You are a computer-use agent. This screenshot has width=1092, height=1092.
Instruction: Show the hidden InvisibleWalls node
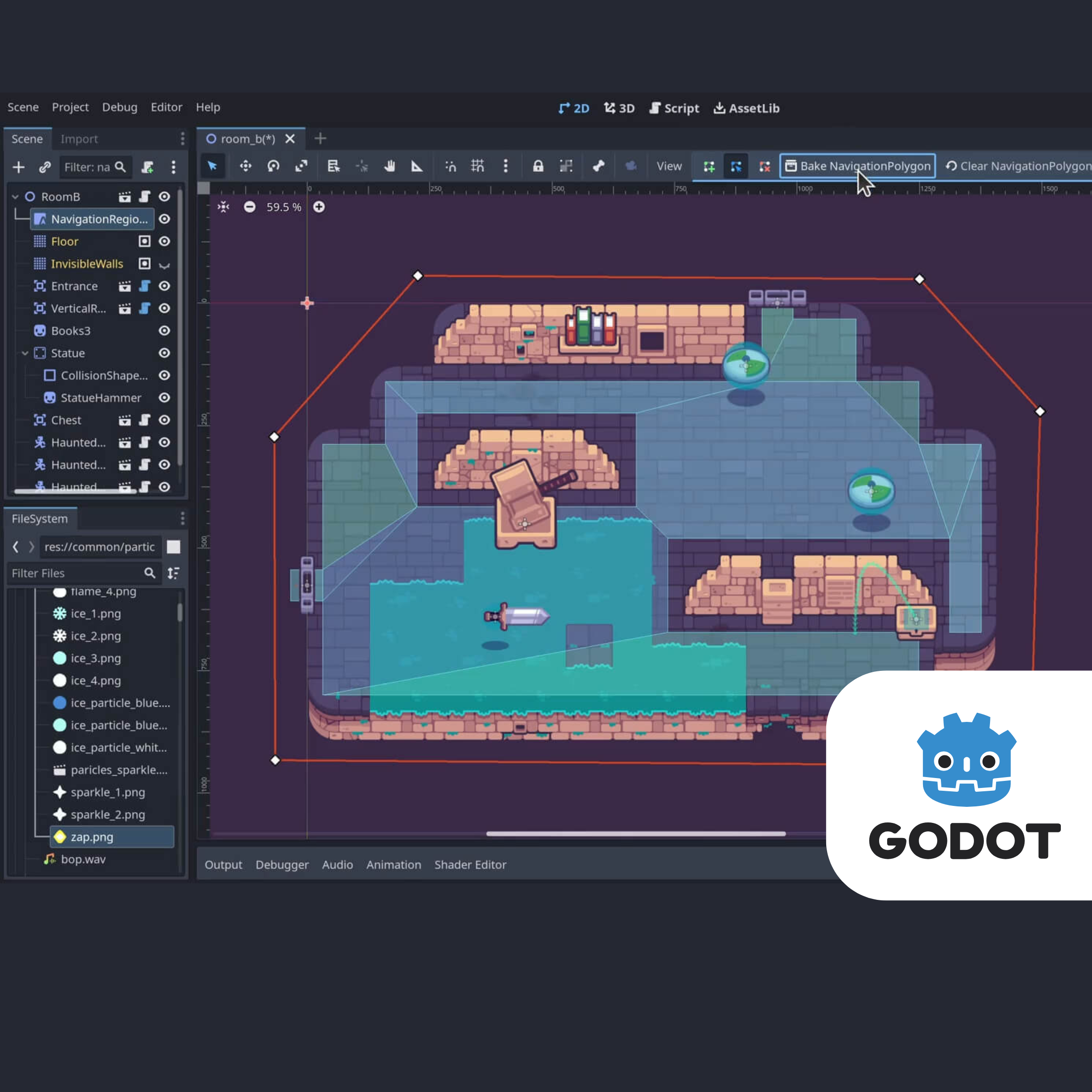pos(164,264)
